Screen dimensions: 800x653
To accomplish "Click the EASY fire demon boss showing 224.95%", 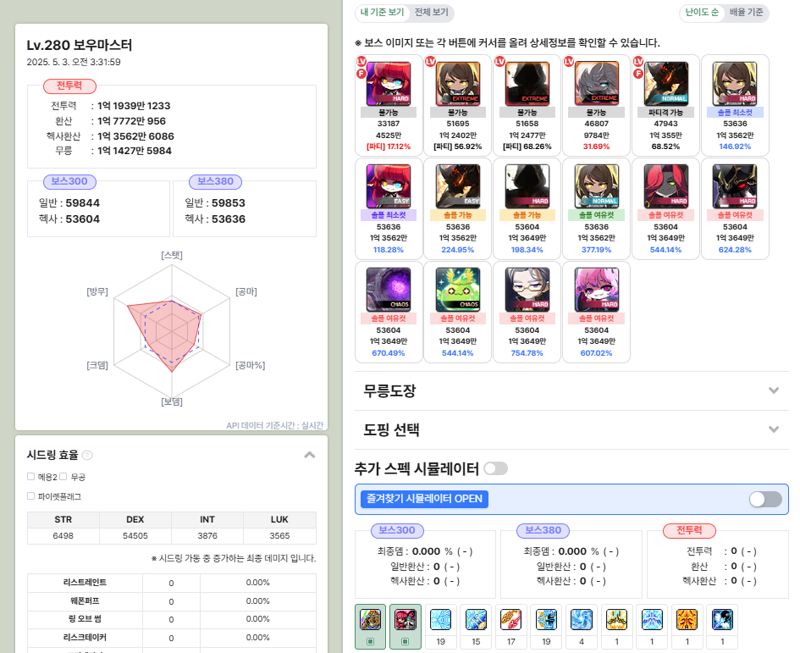I will [458, 186].
